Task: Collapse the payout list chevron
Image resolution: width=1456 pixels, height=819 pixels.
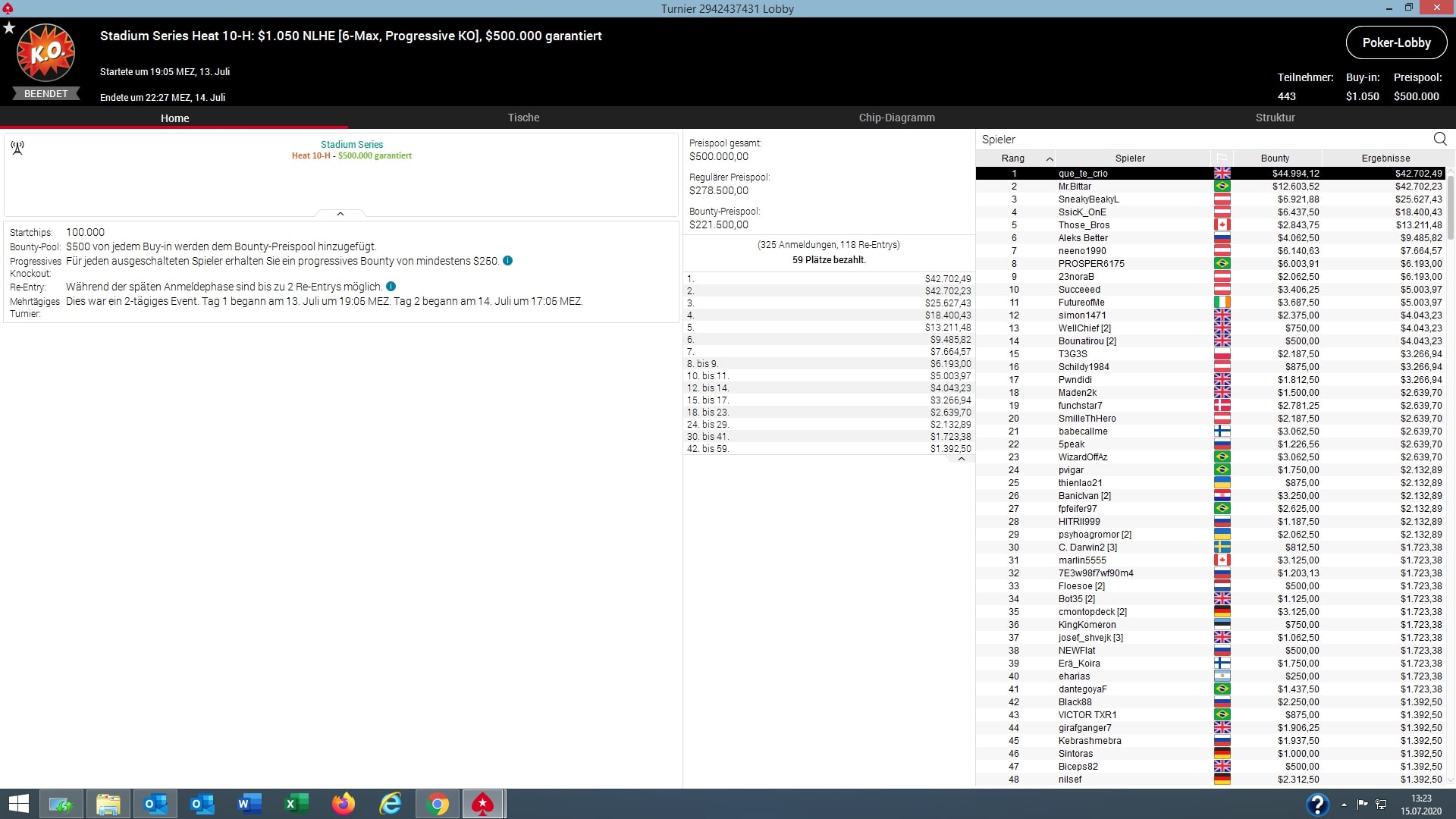Action: [962, 459]
